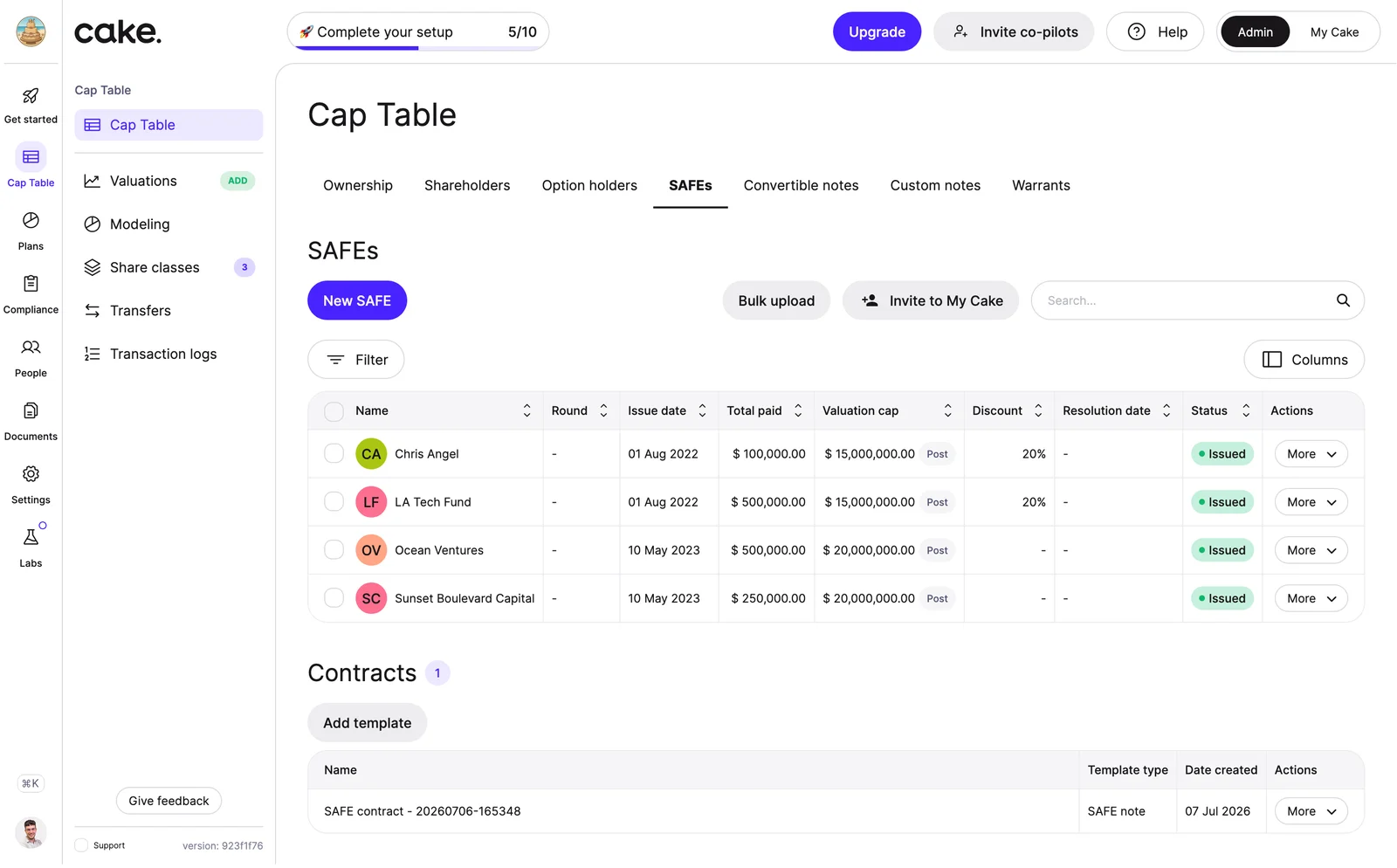The width and height of the screenshot is (1397, 868).
Task: Open More menu for Chris Angel
Action: point(1311,454)
